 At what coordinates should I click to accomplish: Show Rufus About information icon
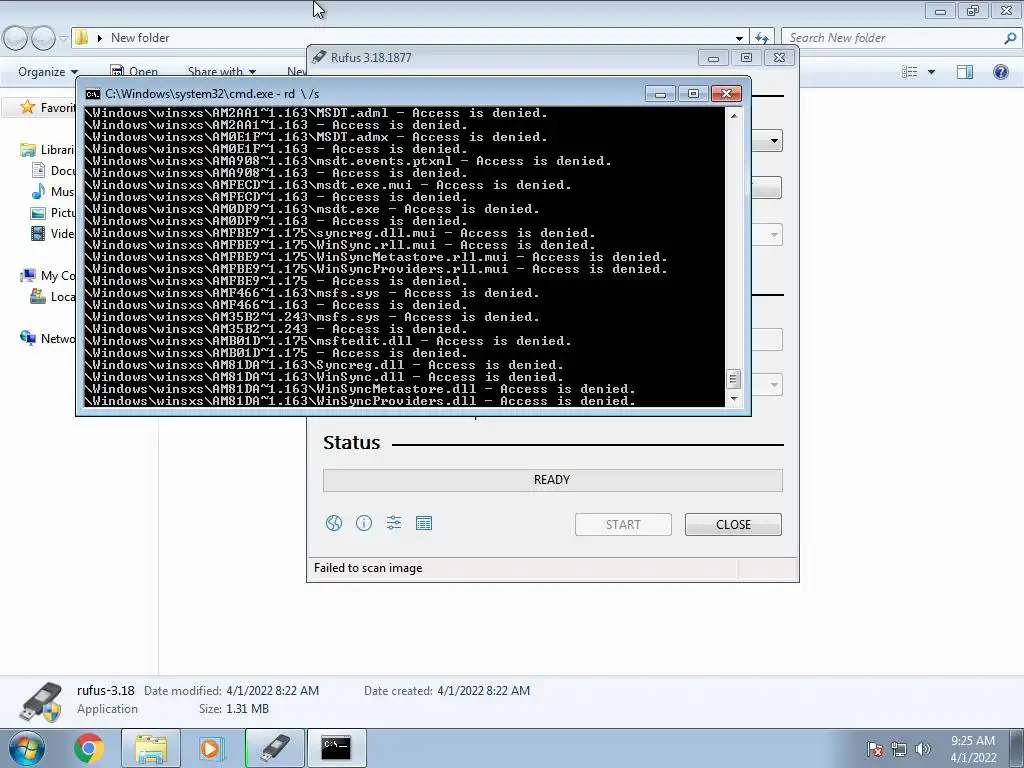(364, 523)
